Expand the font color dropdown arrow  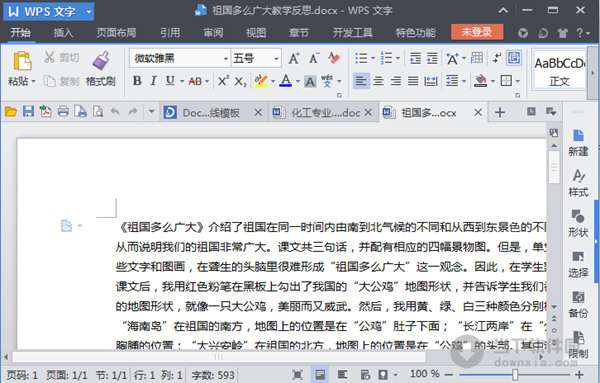(x=297, y=81)
